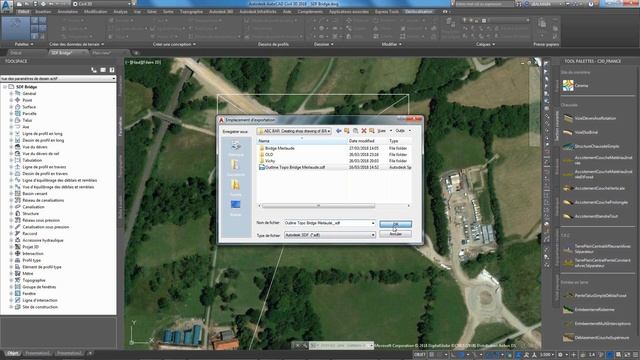640x360 pixels.
Task: Open the Nom de fichier dropdown arrow
Action: click(x=373, y=223)
